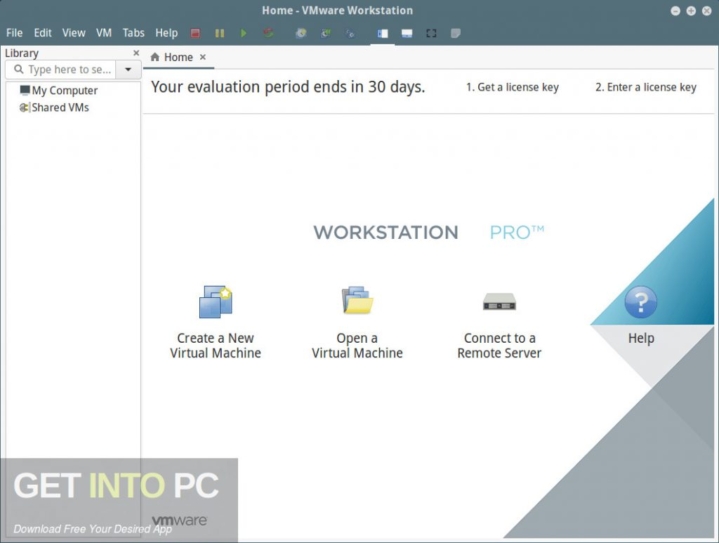Click the take snapshot toolbar icon
The image size is (719, 543).
coord(301,33)
